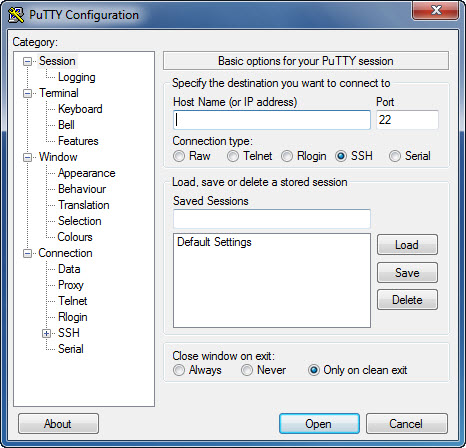
Task: Click the About button
Action: [58, 424]
